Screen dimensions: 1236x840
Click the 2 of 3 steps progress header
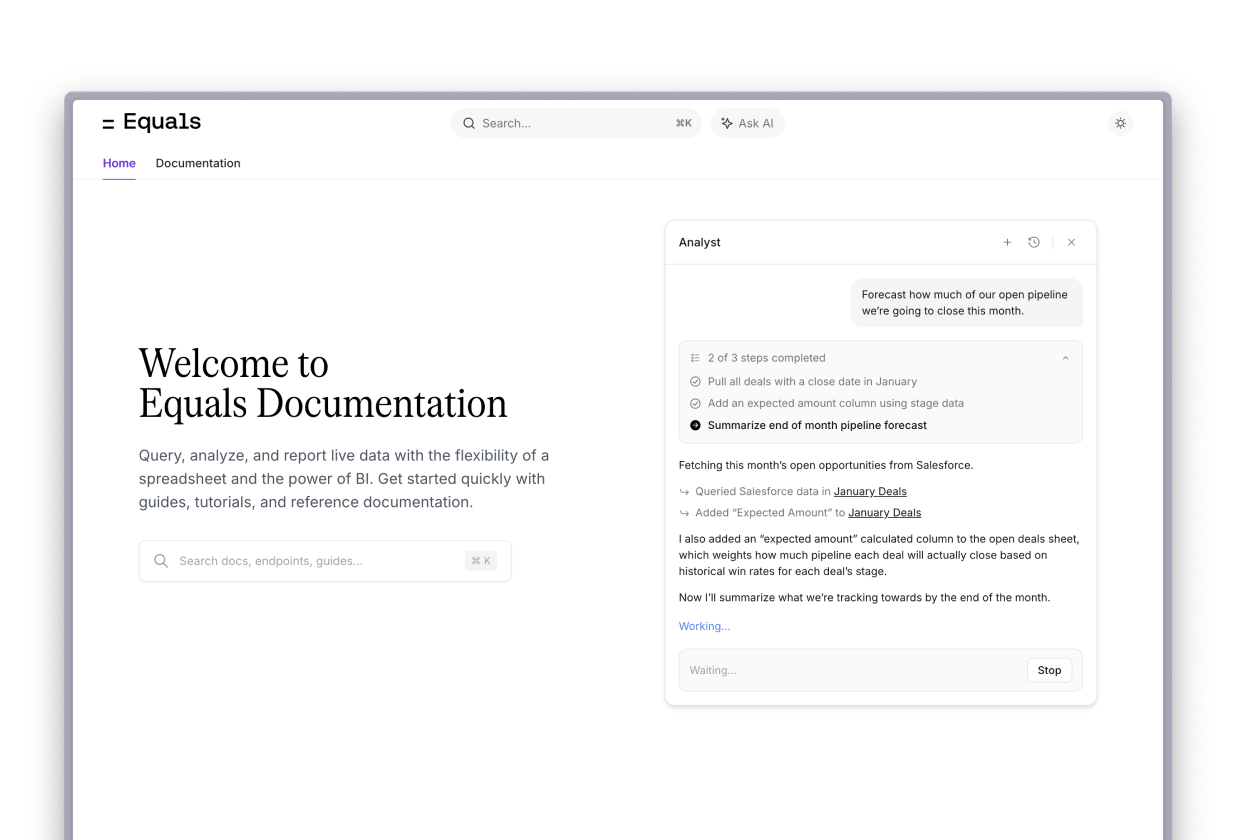766,357
